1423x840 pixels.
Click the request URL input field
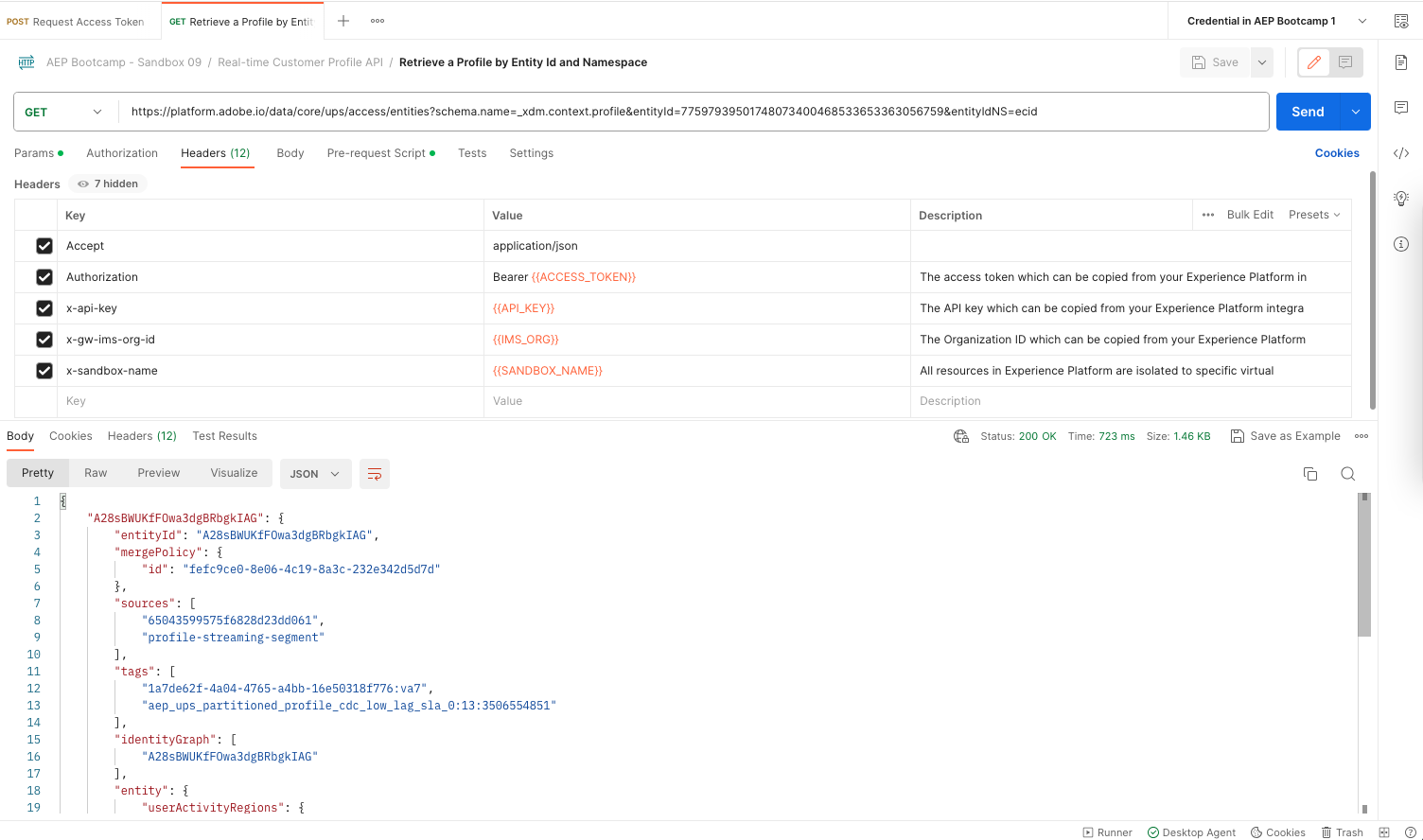coord(693,112)
